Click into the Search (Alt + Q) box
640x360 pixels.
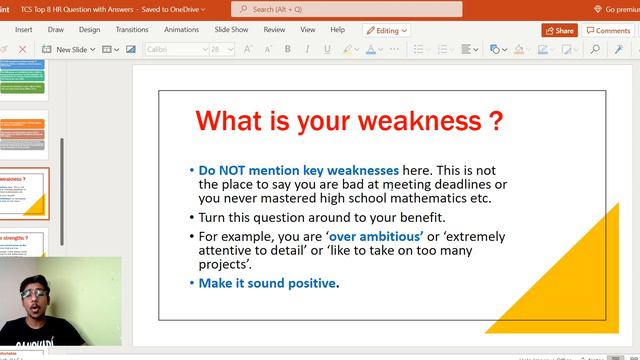(347, 9)
